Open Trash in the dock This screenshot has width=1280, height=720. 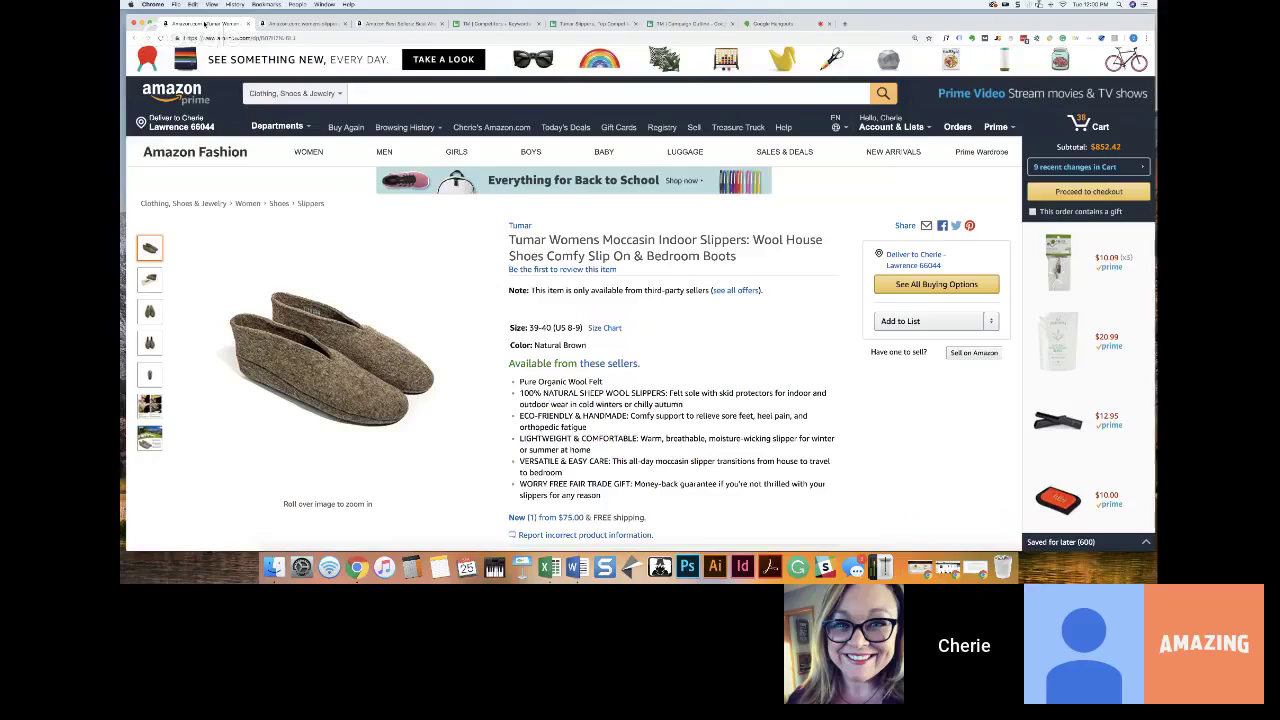[1003, 568]
